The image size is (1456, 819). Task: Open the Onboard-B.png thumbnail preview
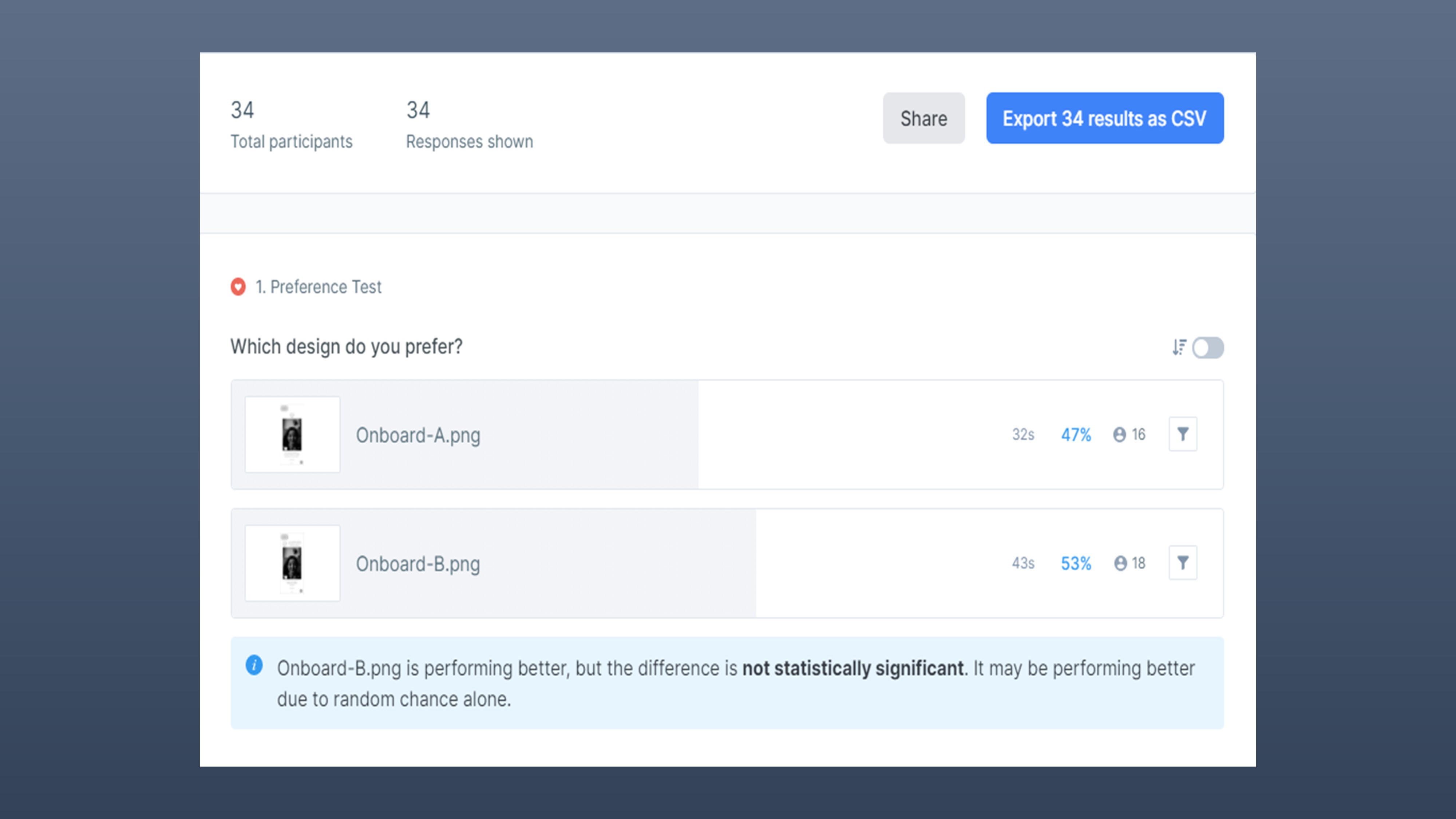tap(292, 563)
